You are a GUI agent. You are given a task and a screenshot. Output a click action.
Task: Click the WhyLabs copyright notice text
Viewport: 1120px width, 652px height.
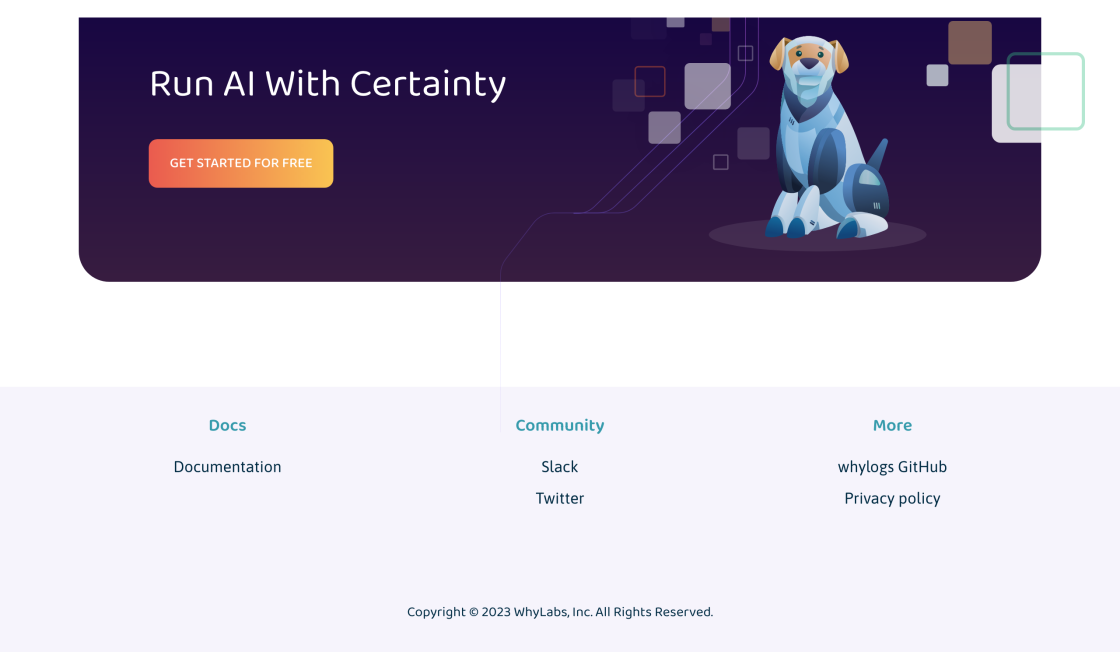click(560, 612)
